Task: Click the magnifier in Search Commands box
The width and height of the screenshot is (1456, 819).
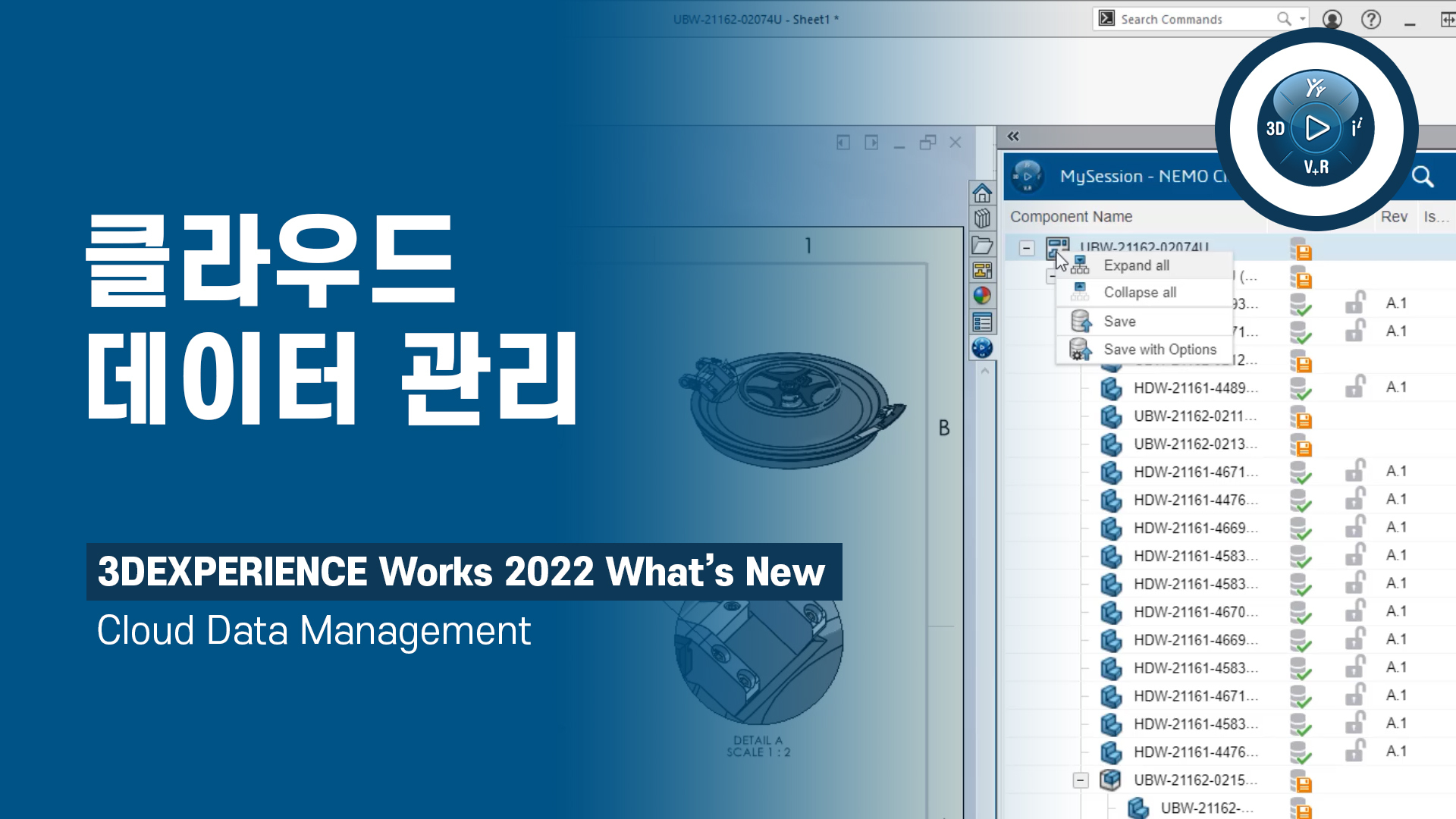Action: [1283, 18]
